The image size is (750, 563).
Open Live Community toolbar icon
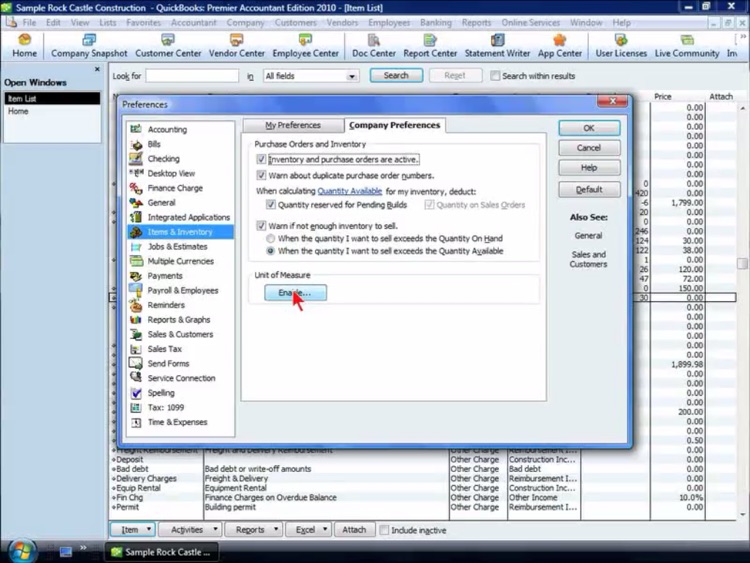point(687,46)
